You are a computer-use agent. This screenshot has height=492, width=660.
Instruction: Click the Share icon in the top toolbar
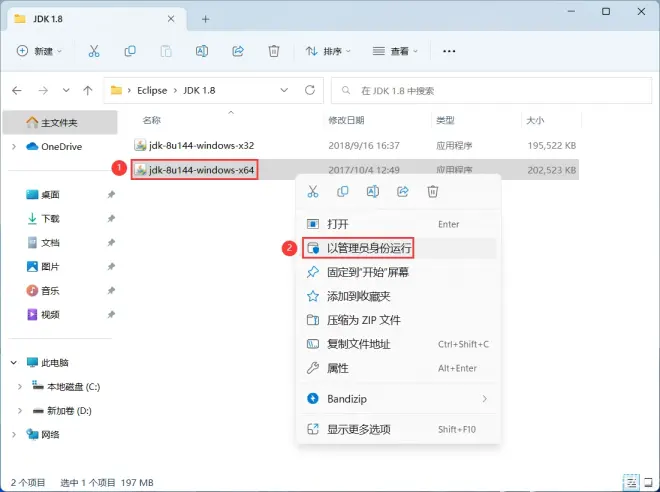(238, 51)
